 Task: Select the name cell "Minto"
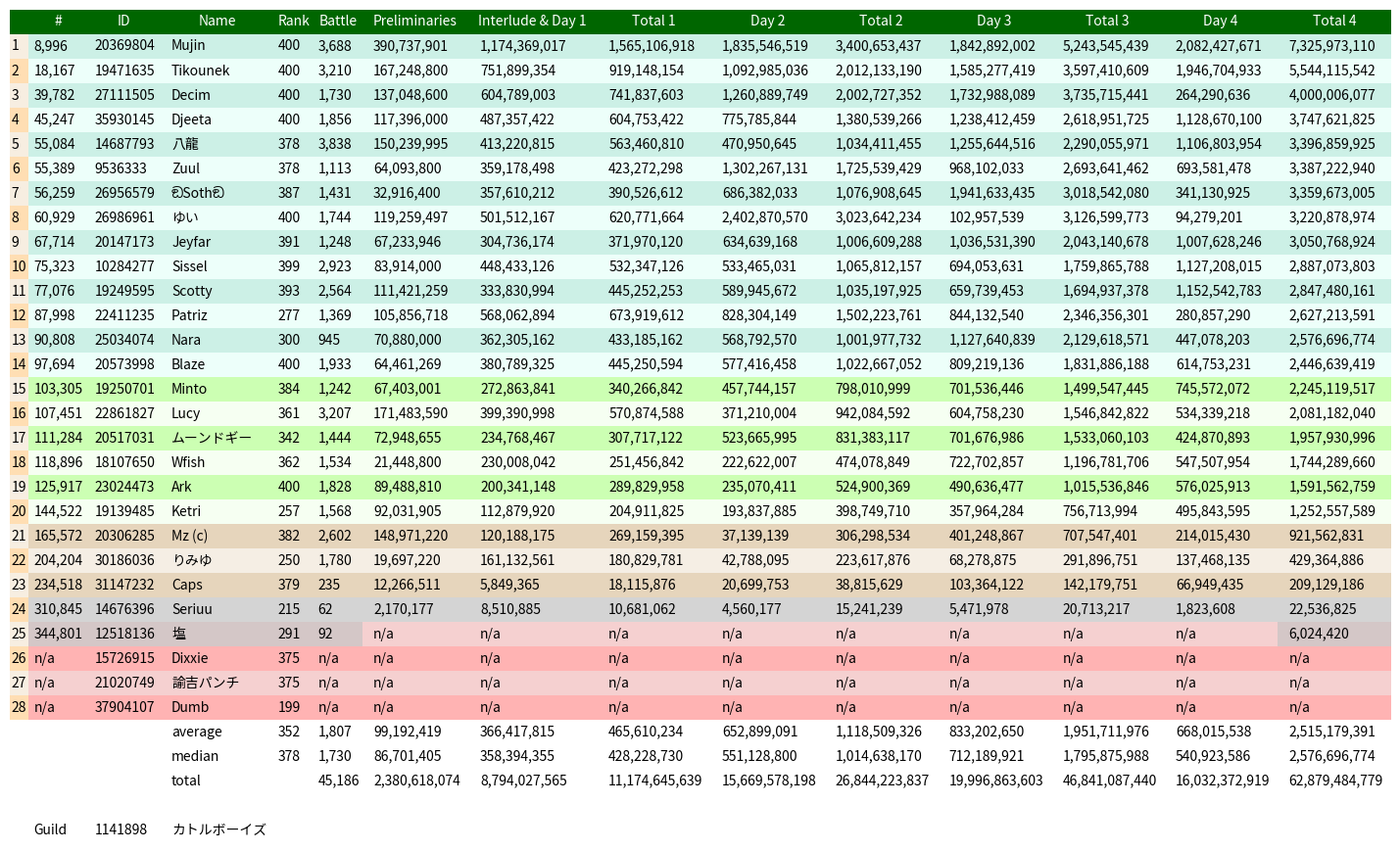tap(189, 389)
